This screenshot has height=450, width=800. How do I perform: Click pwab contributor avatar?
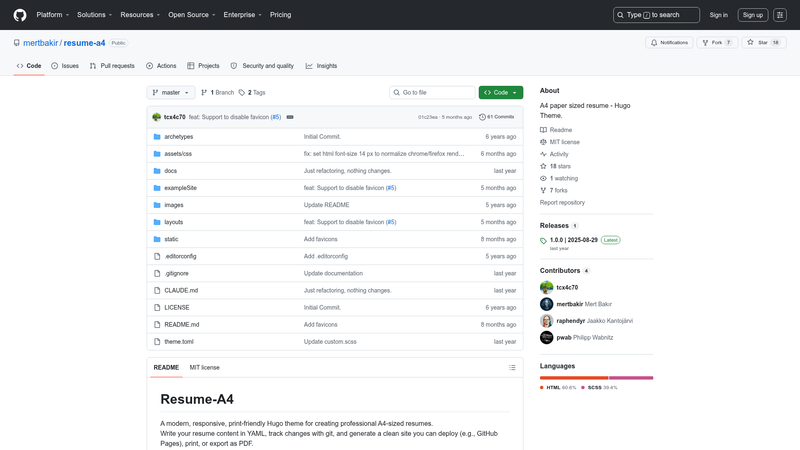(x=546, y=337)
